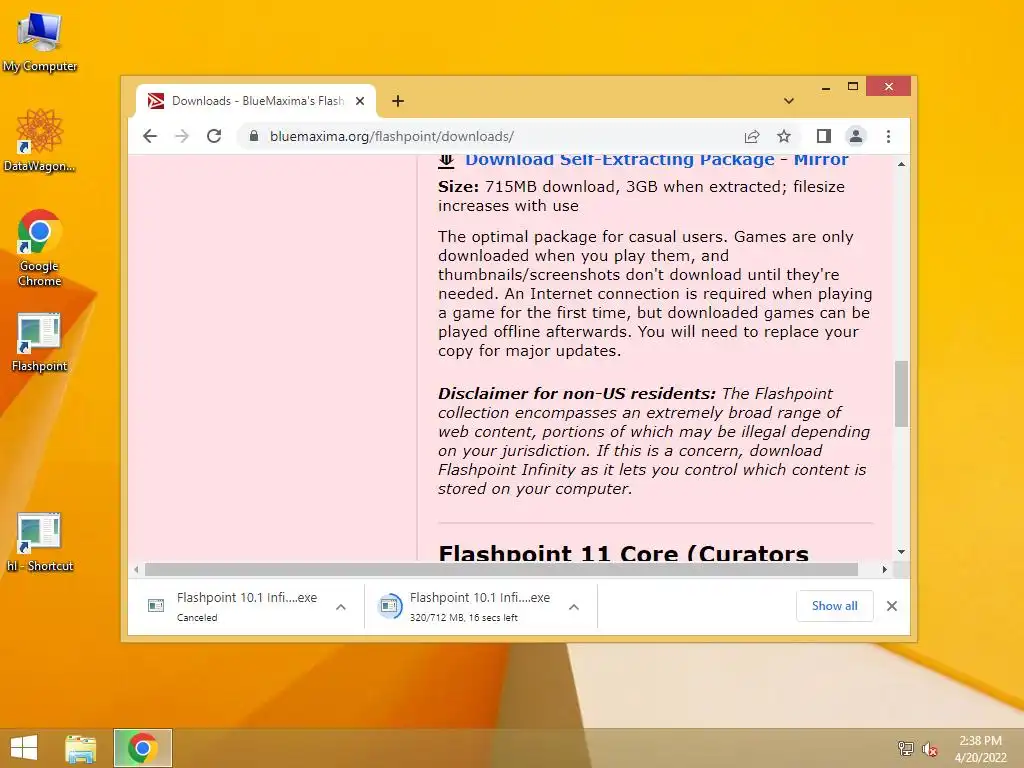Open the DataWagon desktop shortcut
Image resolution: width=1024 pixels, height=768 pixels.
(39, 140)
